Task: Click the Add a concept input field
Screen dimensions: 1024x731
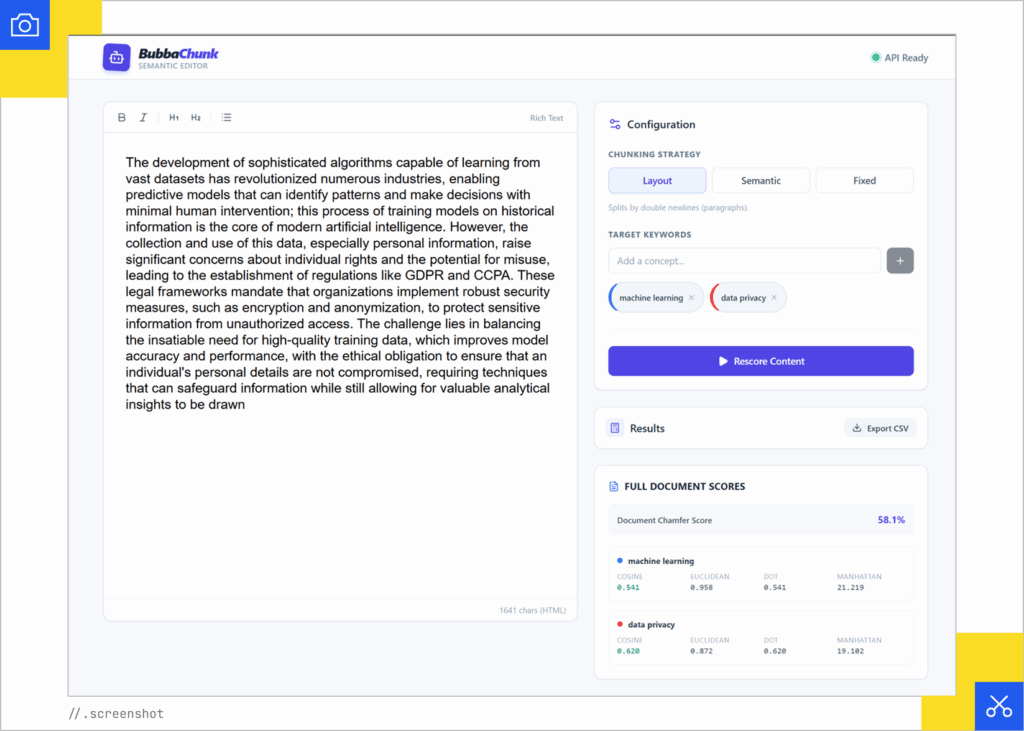Action: [x=744, y=261]
